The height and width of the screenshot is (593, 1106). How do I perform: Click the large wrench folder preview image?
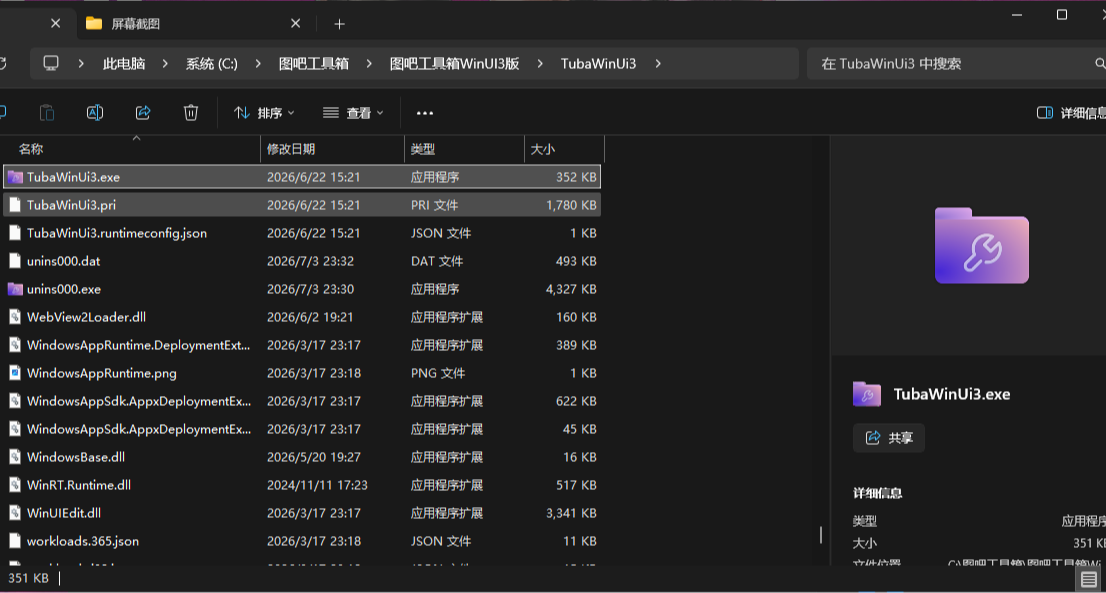tap(981, 245)
